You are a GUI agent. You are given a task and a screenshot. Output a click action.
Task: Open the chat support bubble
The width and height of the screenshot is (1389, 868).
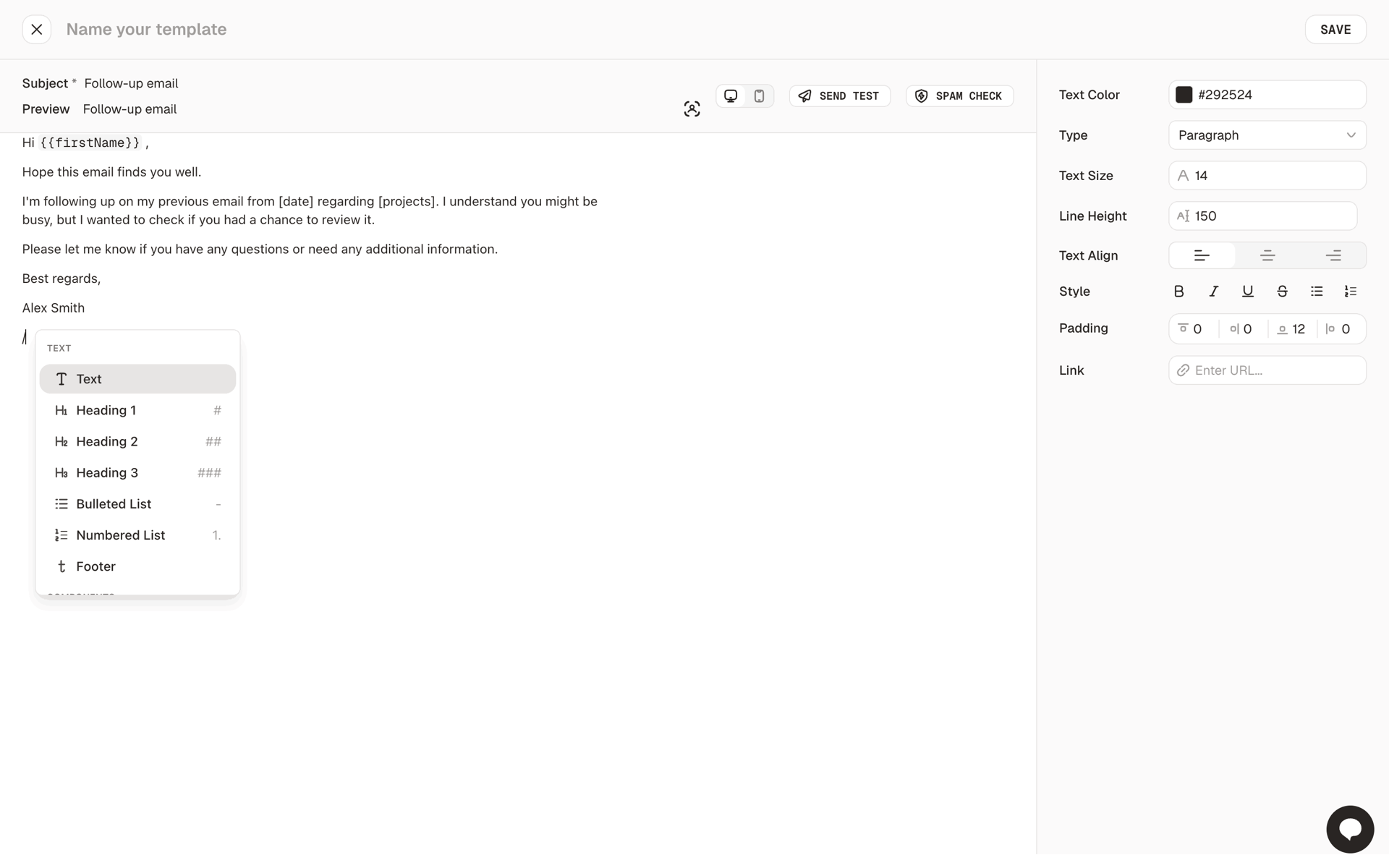(1349, 829)
